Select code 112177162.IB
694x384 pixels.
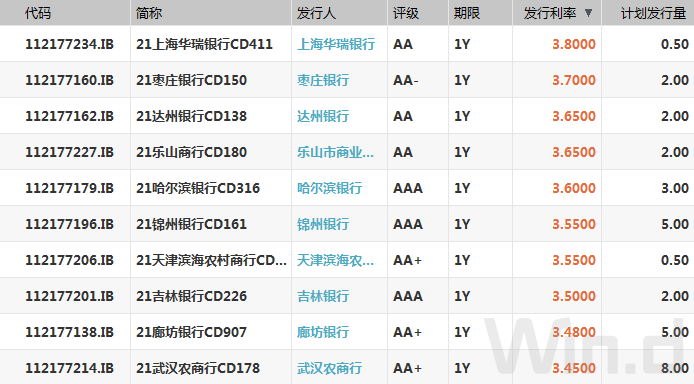tap(69, 116)
